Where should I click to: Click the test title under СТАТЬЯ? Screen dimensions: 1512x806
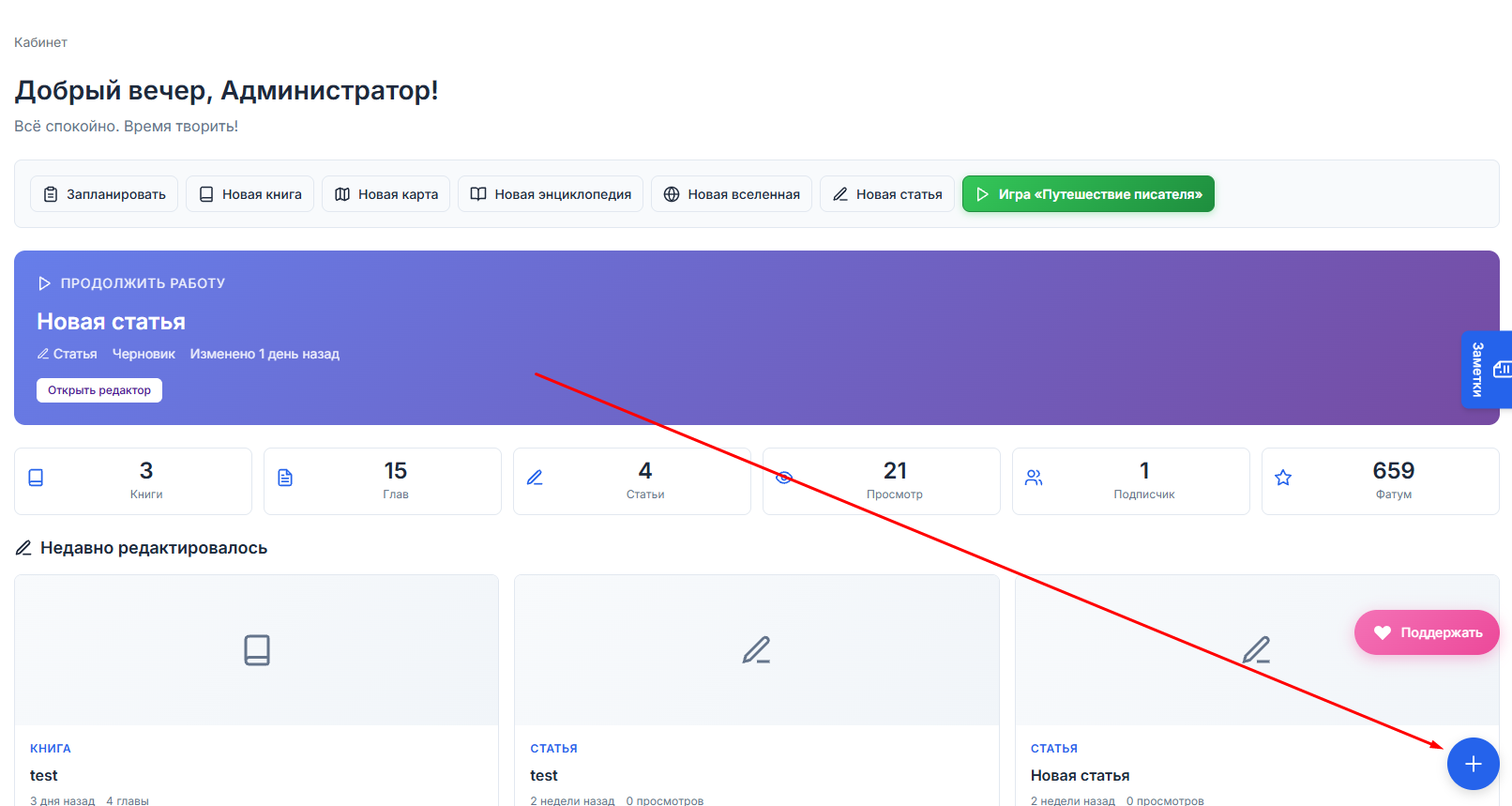tap(544, 776)
